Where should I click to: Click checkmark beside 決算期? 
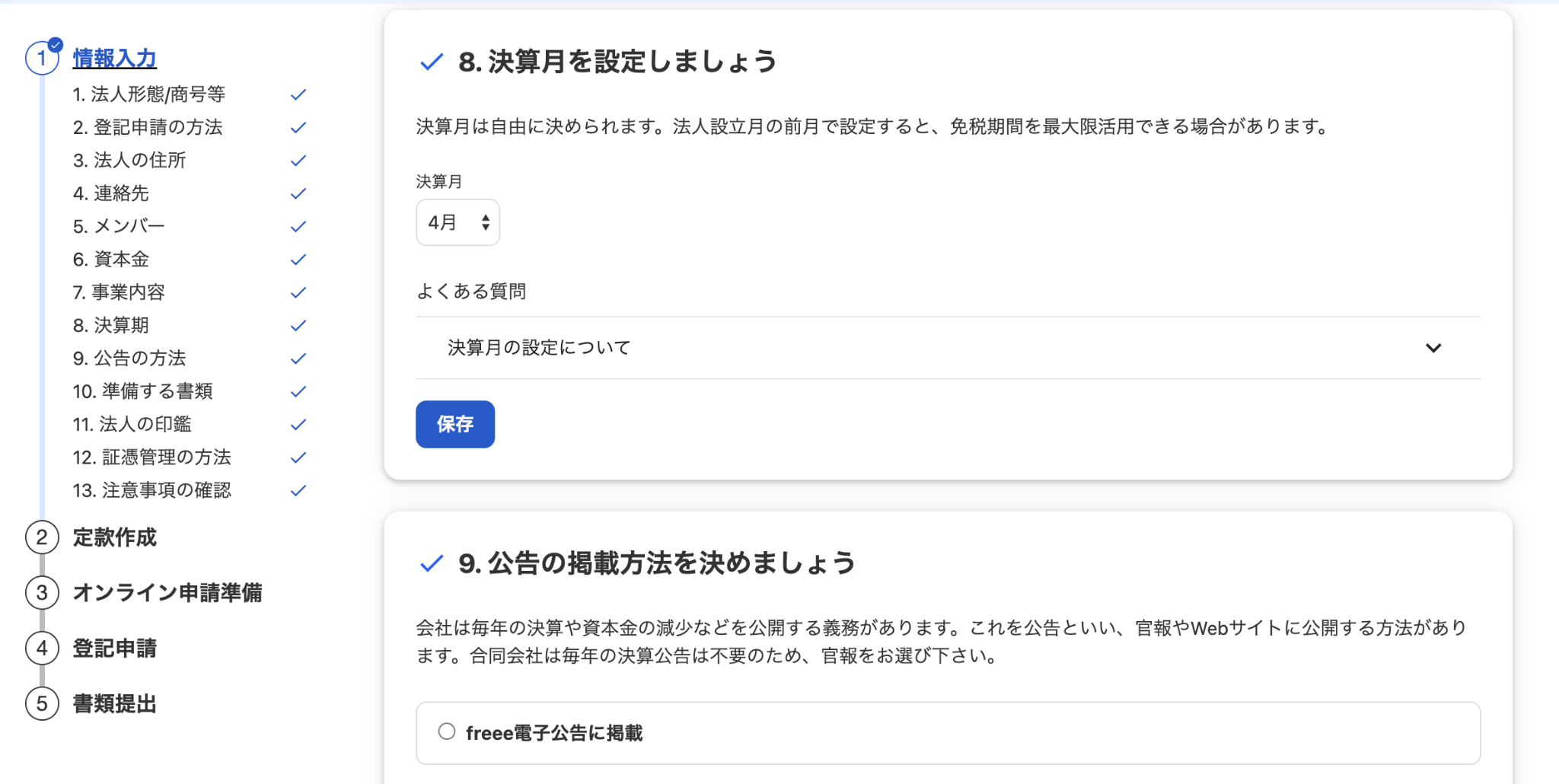click(x=298, y=325)
